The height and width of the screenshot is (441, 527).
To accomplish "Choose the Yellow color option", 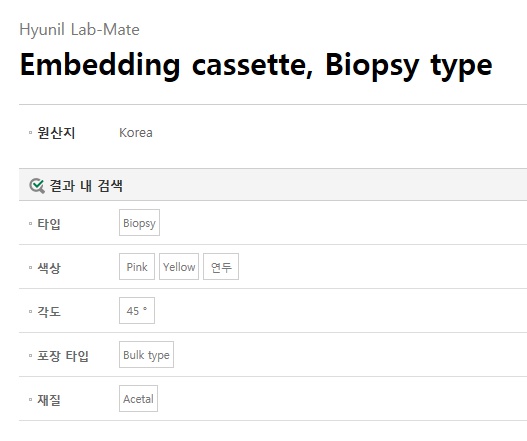I will 179,267.
